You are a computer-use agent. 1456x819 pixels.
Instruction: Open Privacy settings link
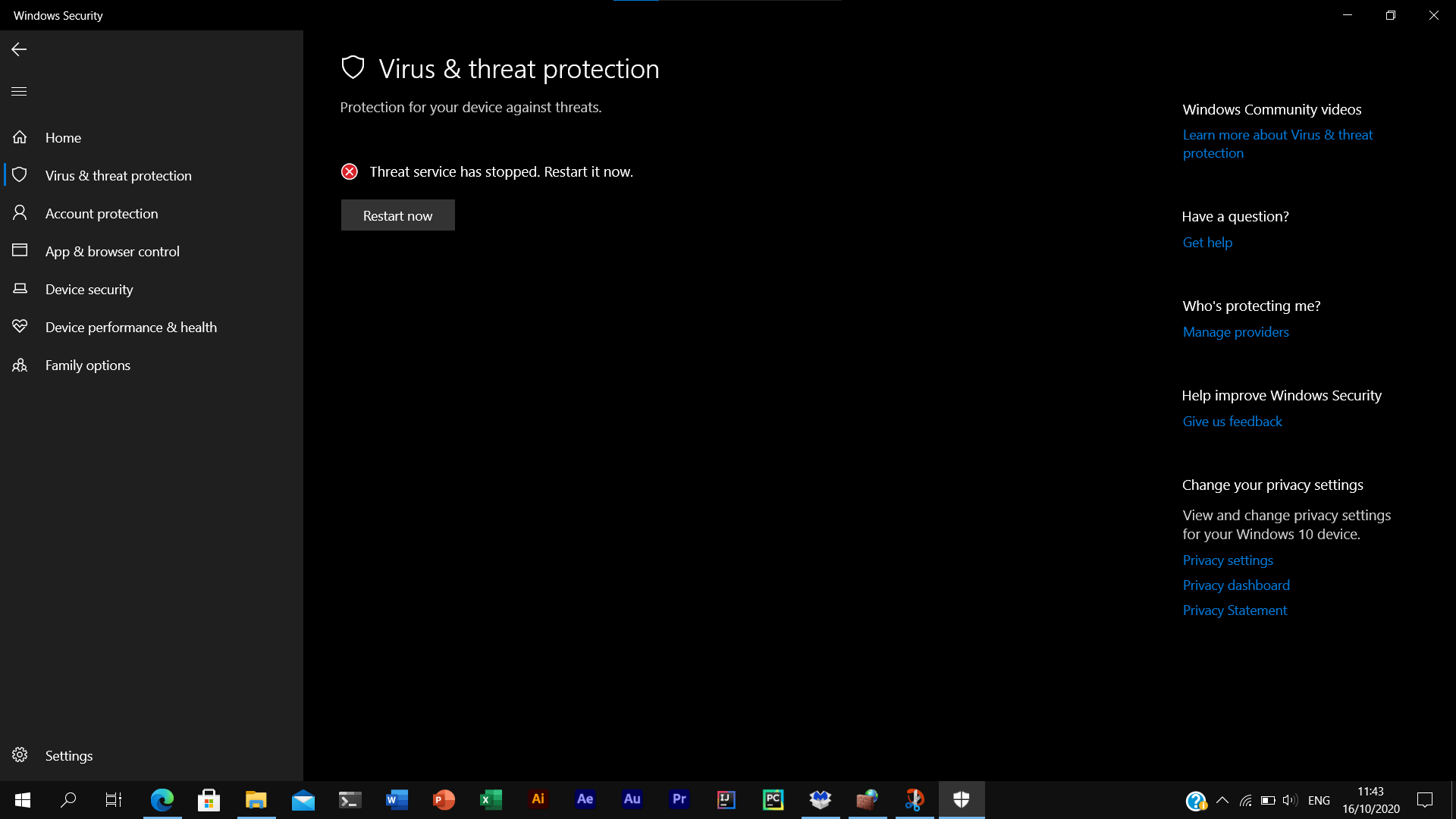(1228, 560)
